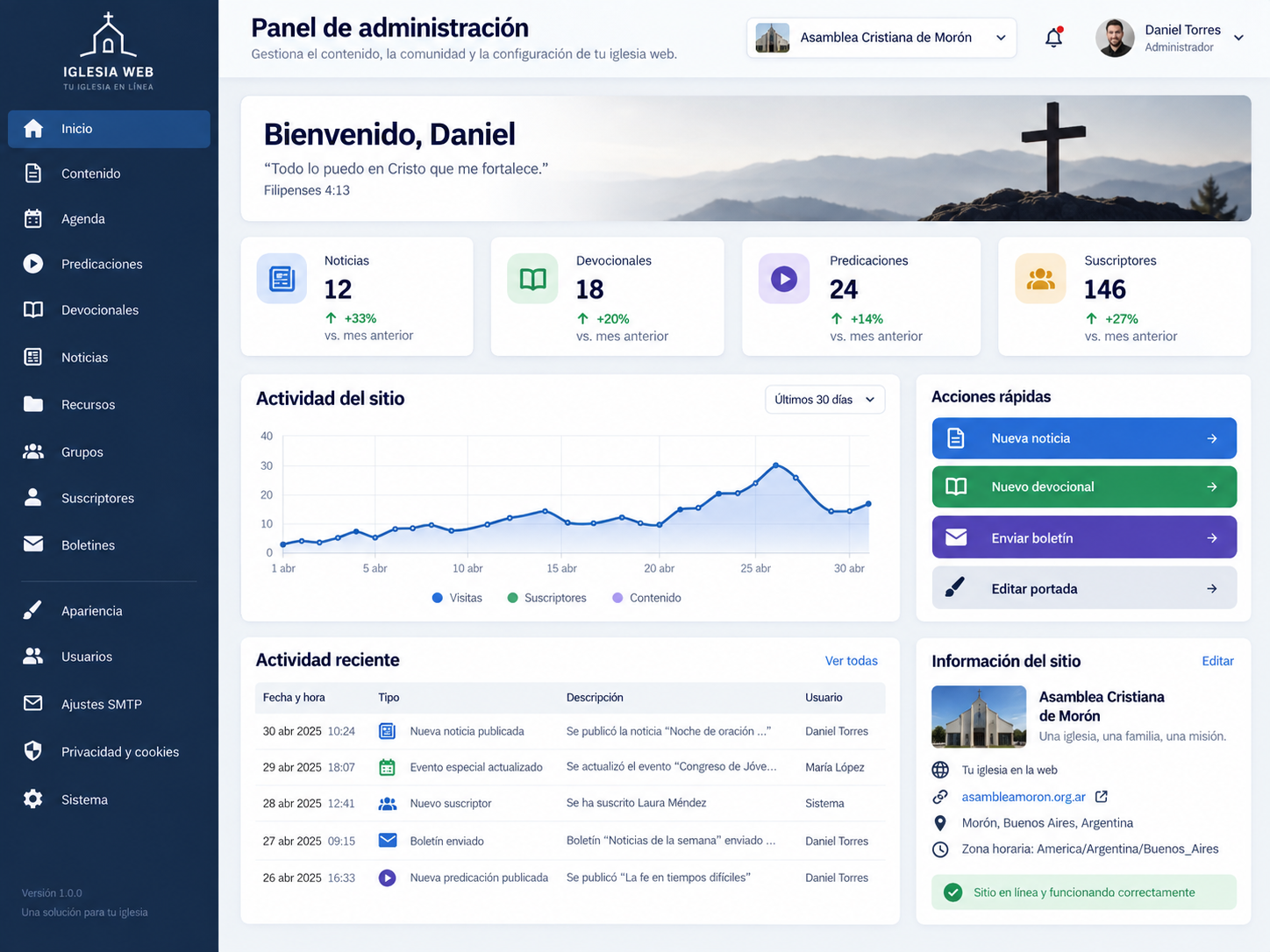
Task: Click the envelope icon in Boletín enviado row
Action: [x=387, y=841]
